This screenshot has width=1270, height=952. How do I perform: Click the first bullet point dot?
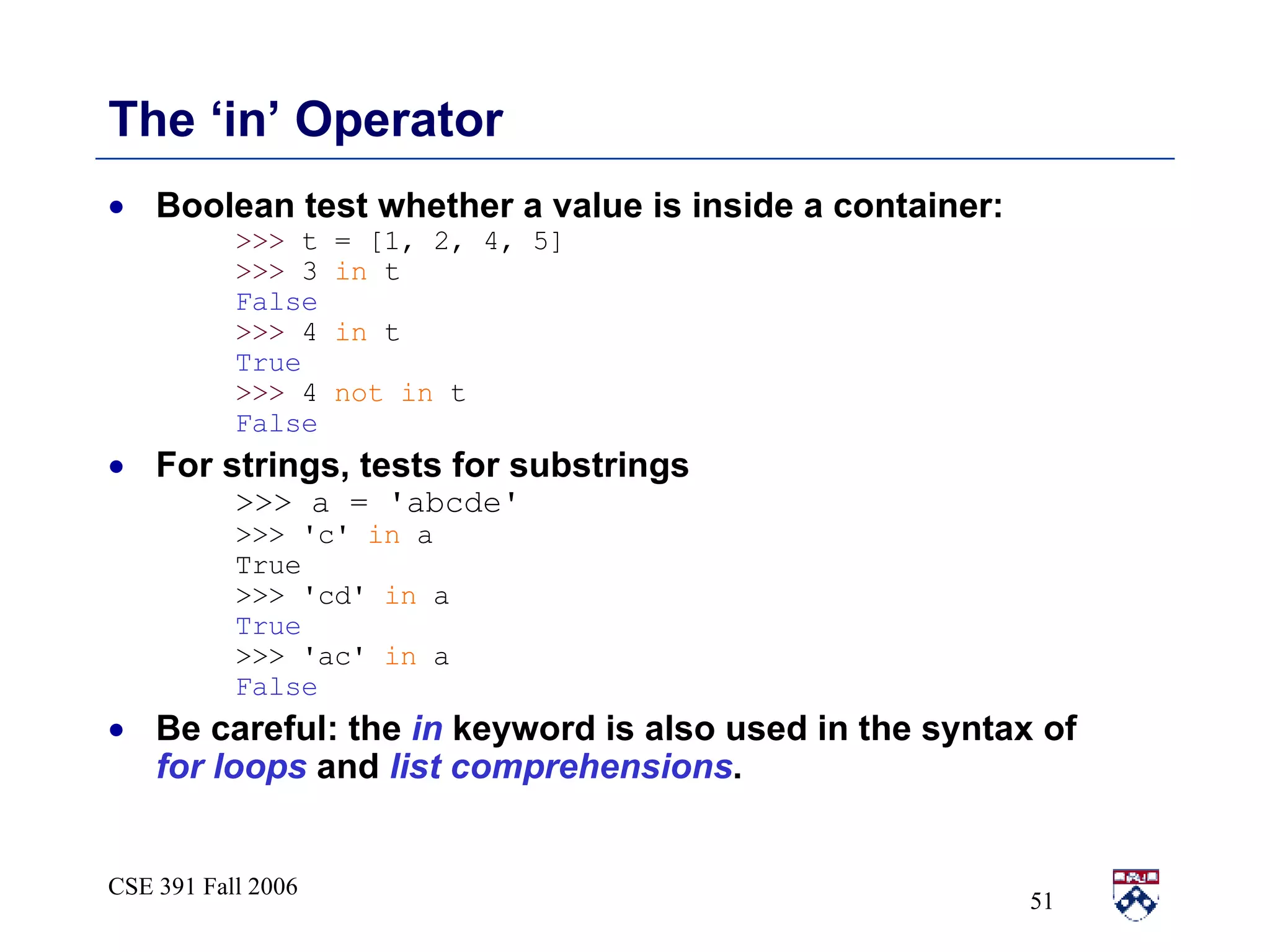117,207
